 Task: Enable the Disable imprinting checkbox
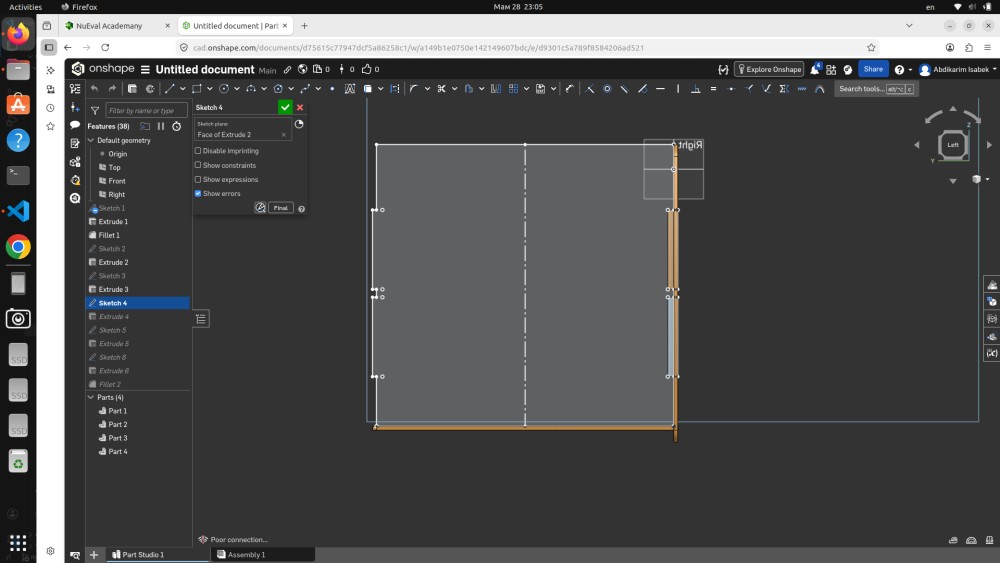pyautogui.click(x=198, y=151)
